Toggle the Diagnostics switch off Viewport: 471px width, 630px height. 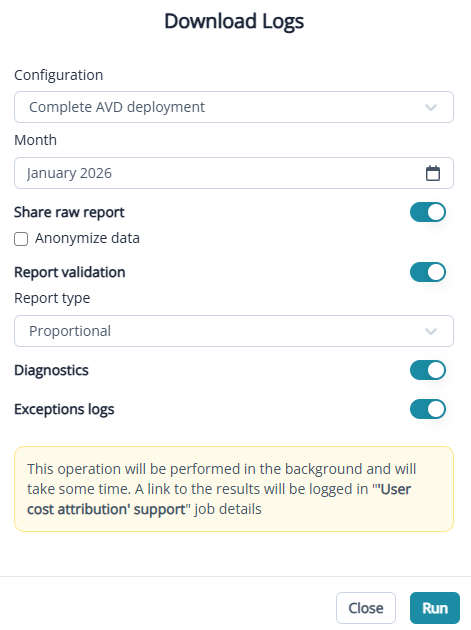point(428,370)
